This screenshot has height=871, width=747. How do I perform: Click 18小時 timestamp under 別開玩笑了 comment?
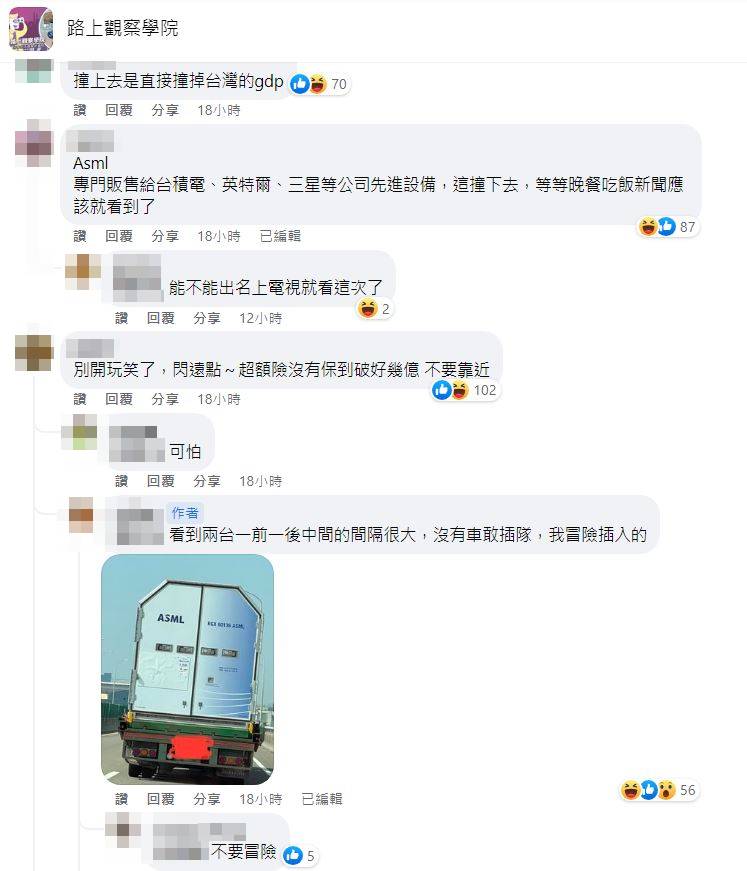tap(219, 399)
